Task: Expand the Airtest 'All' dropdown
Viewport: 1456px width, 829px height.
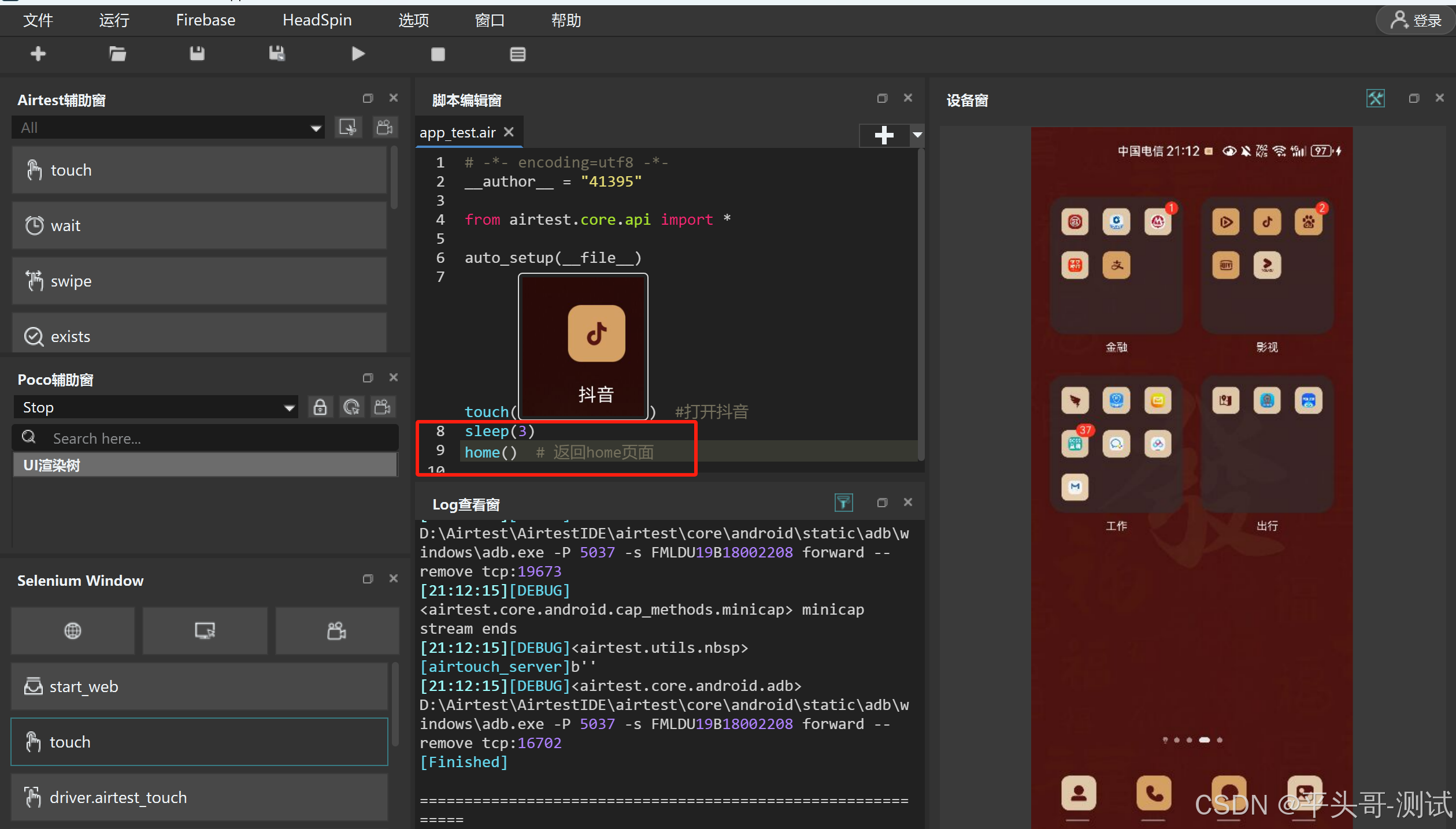Action: coord(316,128)
